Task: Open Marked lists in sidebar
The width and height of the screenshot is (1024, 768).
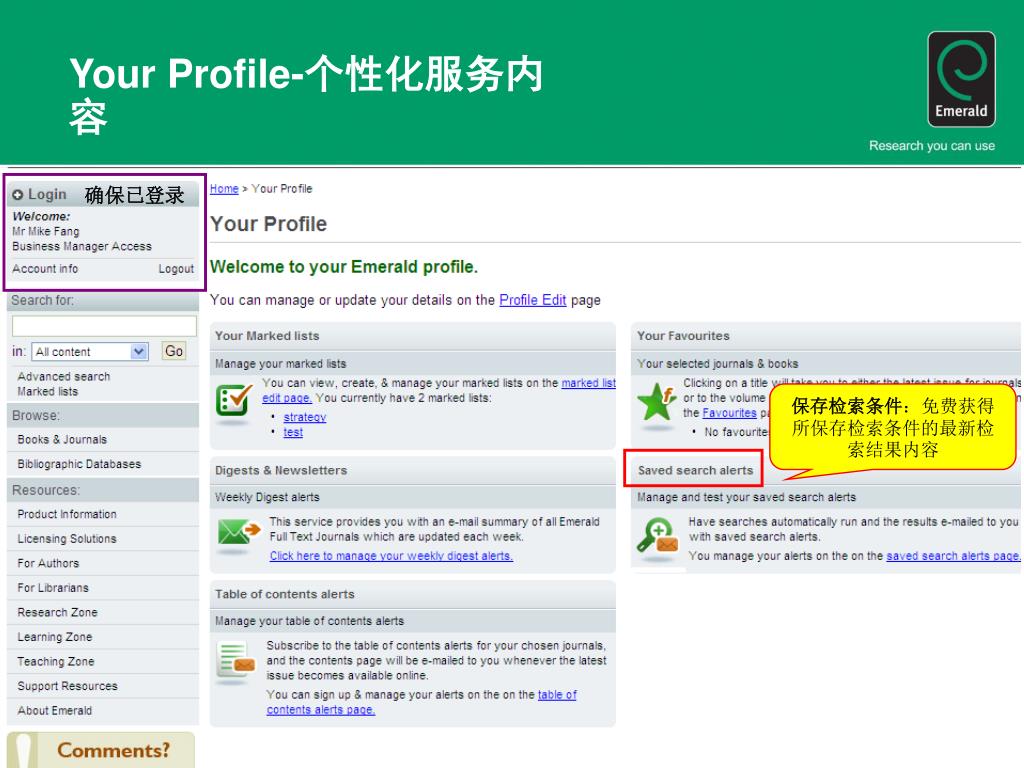Action: click(x=48, y=391)
